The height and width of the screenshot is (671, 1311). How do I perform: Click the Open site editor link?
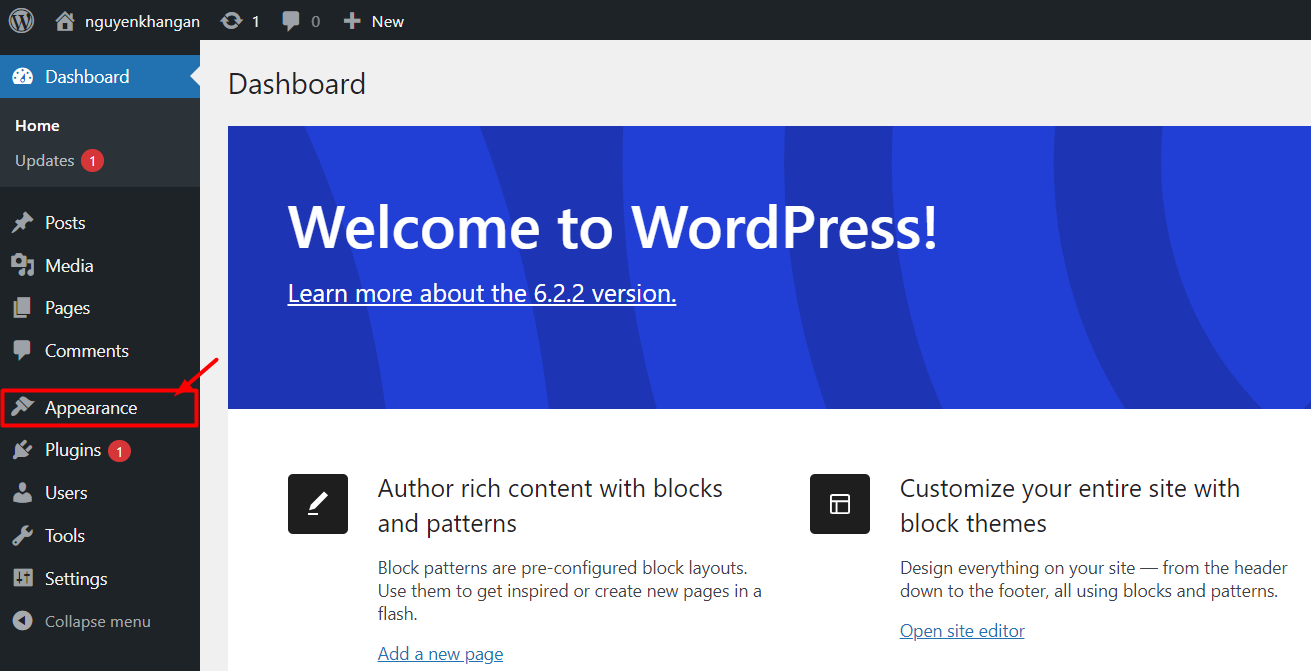point(962,631)
